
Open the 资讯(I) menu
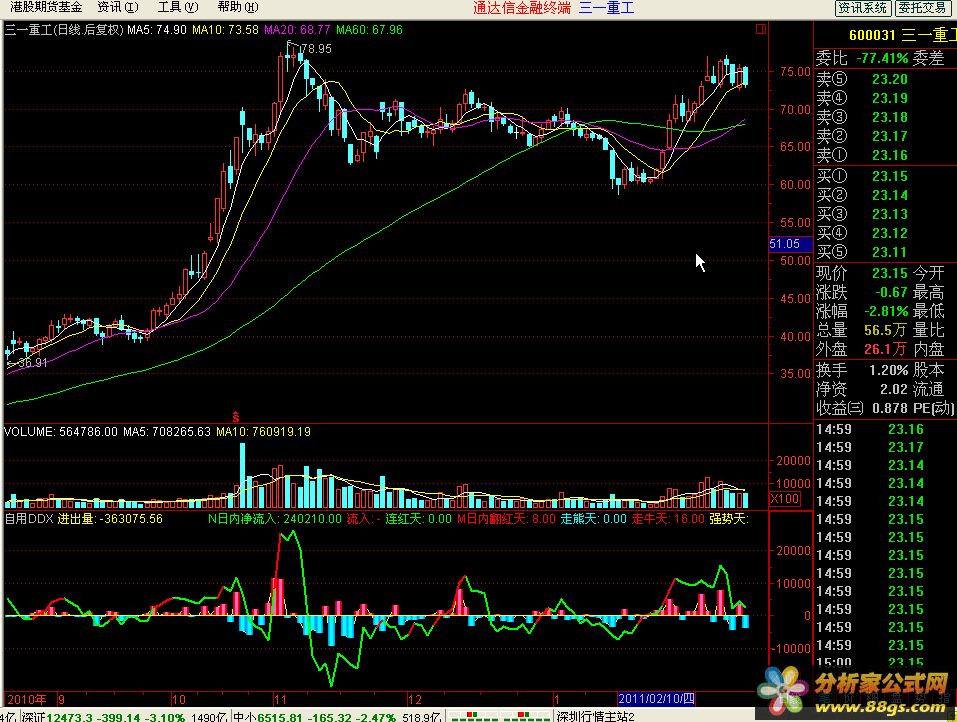point(118,7)
